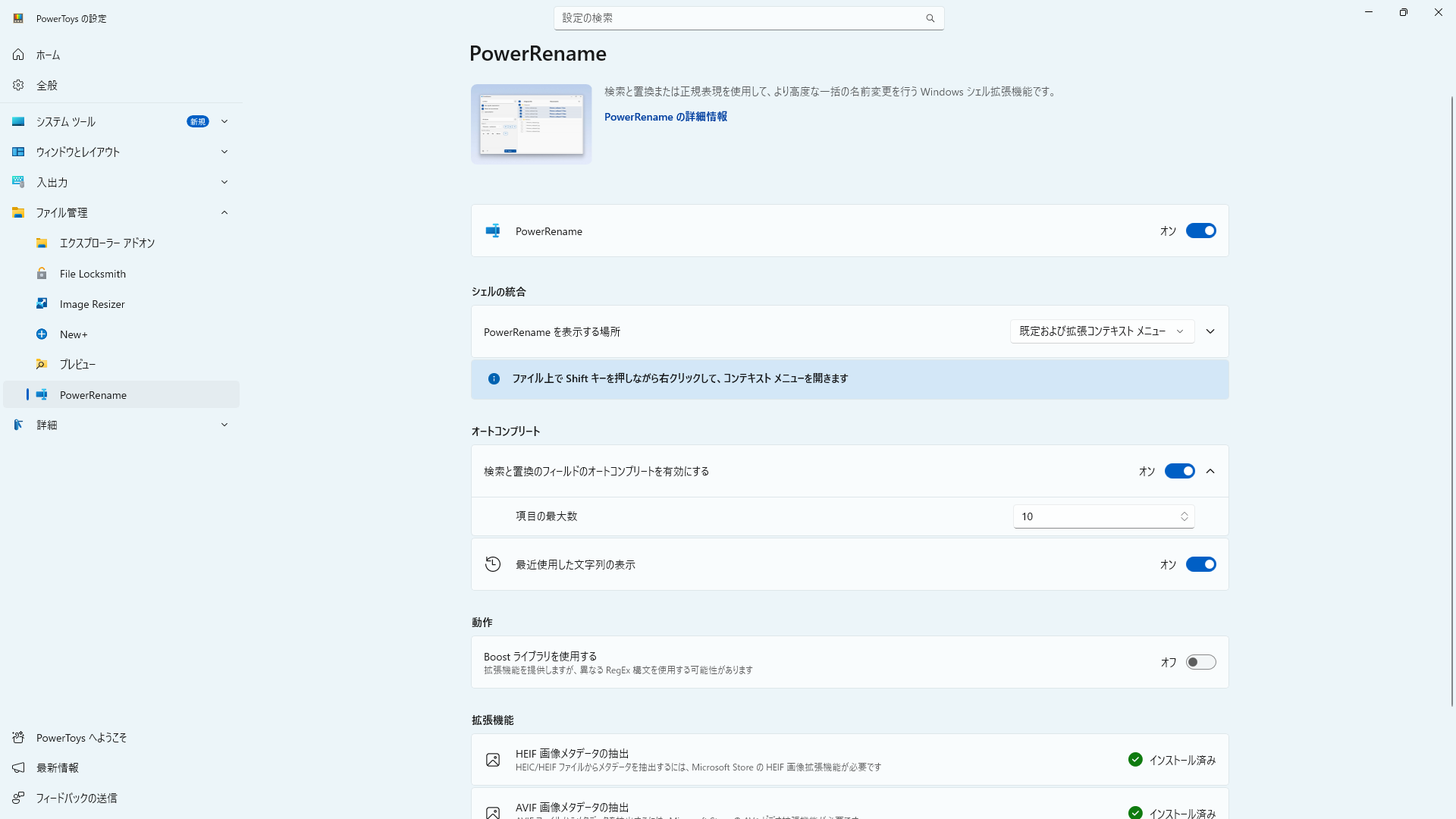Toggle the PowerRename enable switch
This screenshot has height=819, width=1456.
pos(1201,231)
